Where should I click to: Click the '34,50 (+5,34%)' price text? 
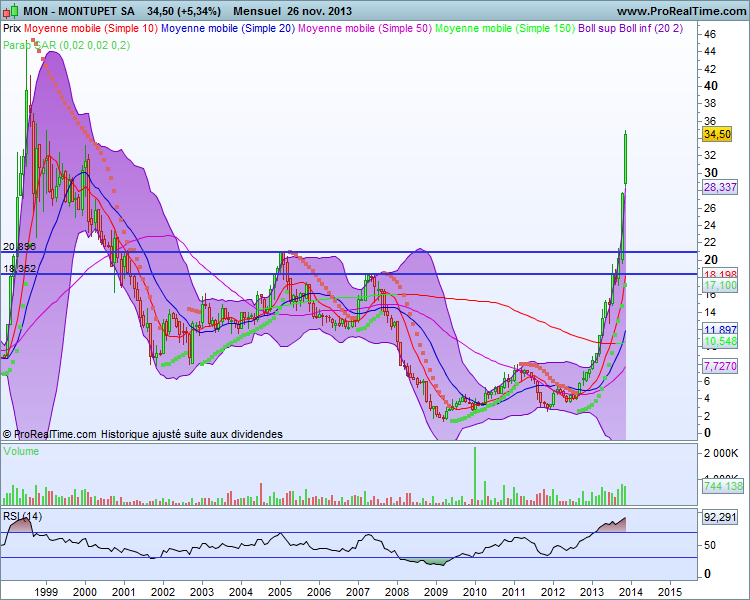(x=184, y=11)
